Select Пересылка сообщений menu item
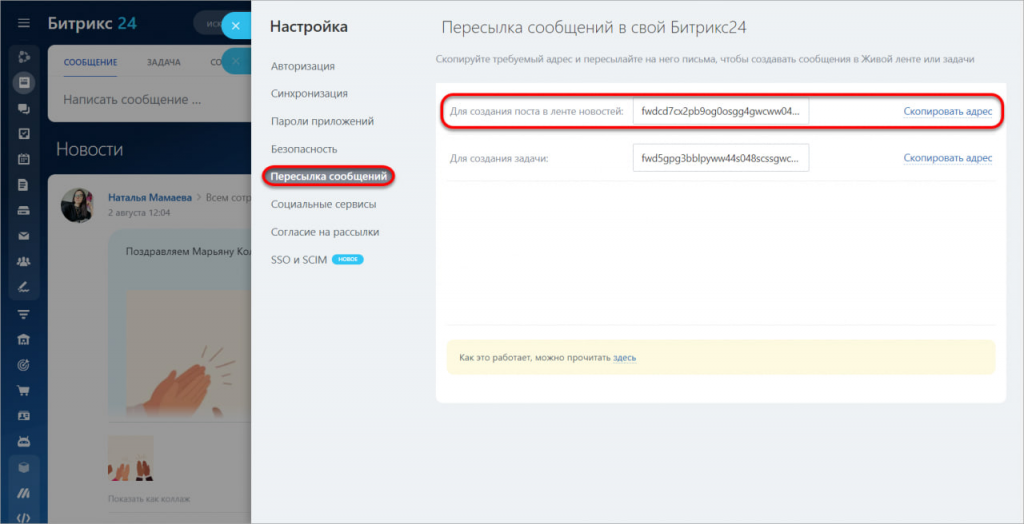Image resolution: width=1024 pixels, height=524 pixels. click(329, 176)
